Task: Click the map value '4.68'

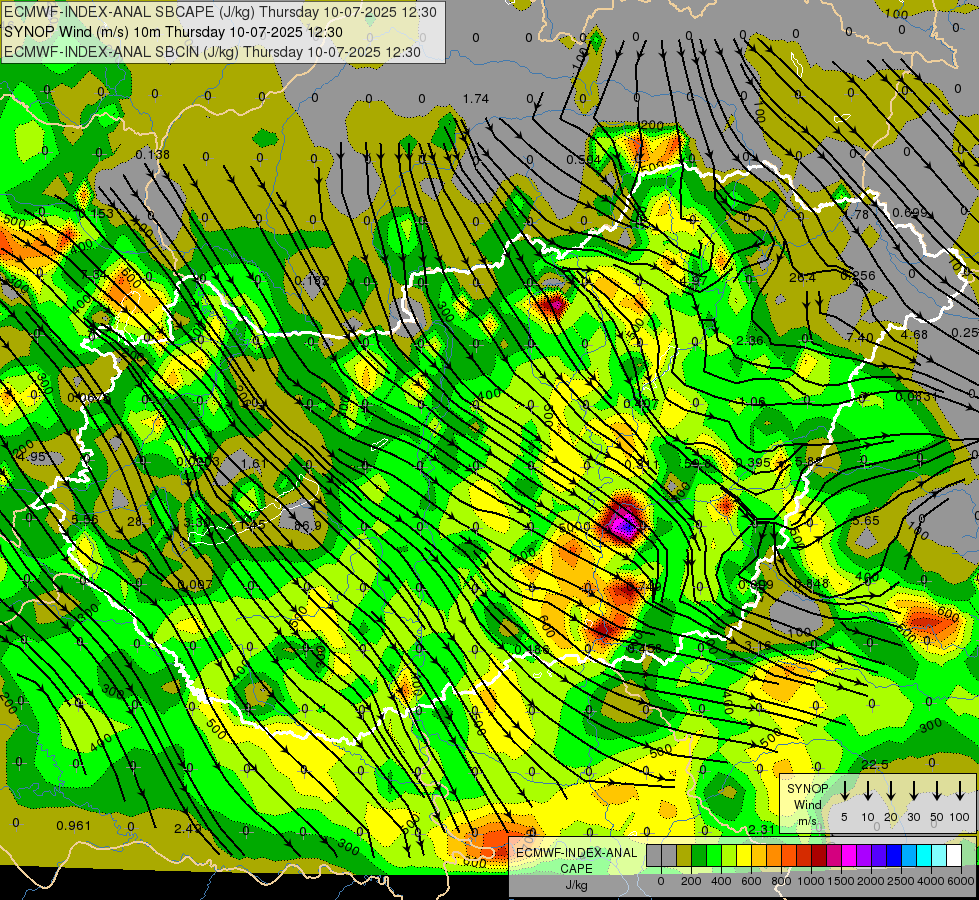Action: [914, 334]
